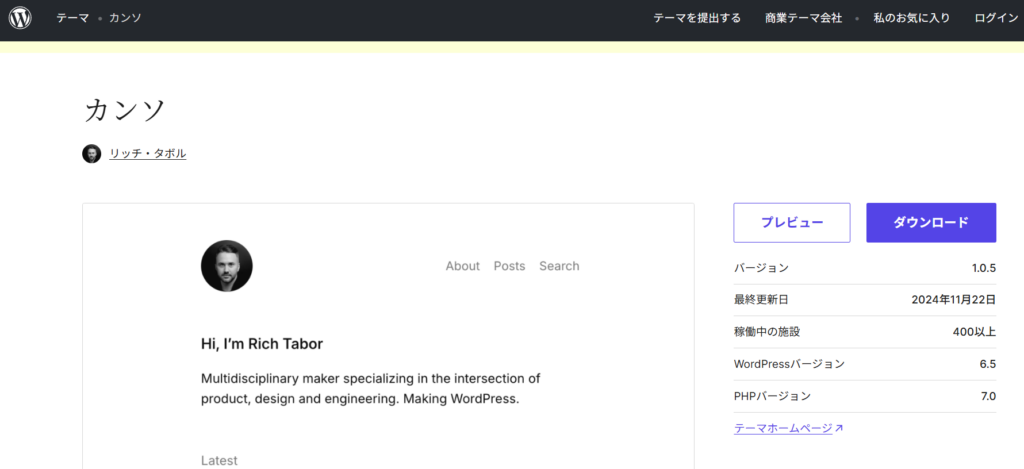The height and width of the screenshot is (469, 1024).
Task: Click Posts in the preview navigation
Action: coord(509,266)
